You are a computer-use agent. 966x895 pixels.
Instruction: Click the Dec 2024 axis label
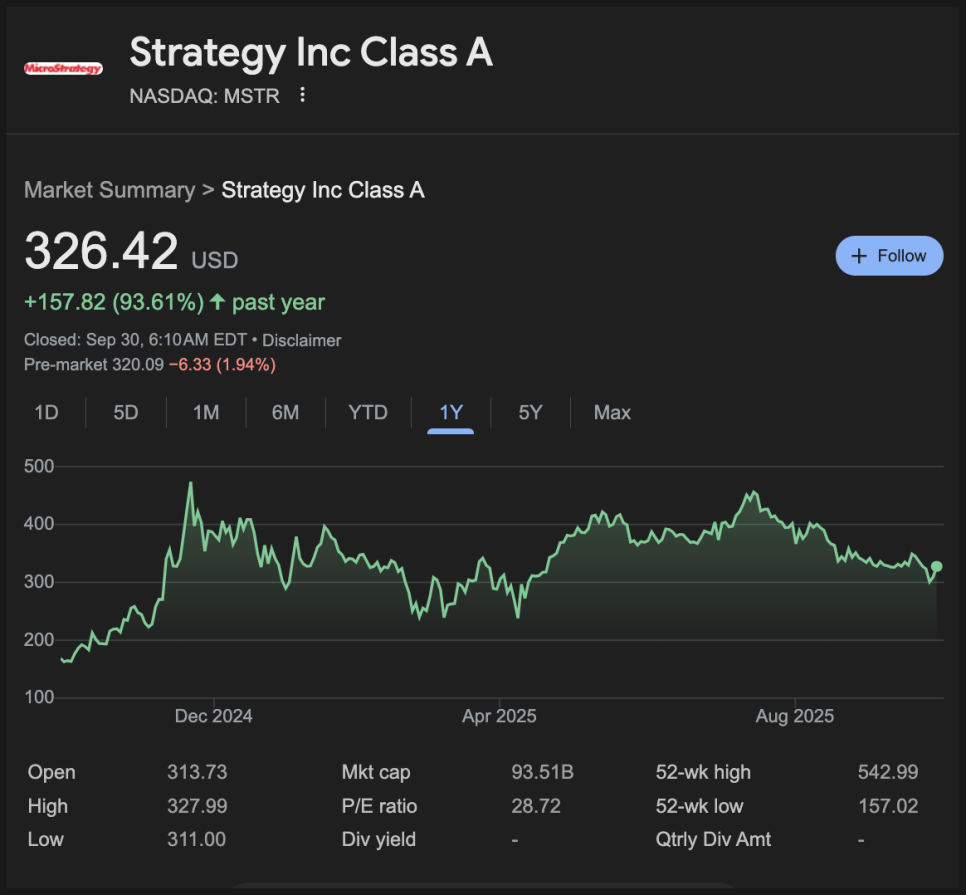coord(214,716)
